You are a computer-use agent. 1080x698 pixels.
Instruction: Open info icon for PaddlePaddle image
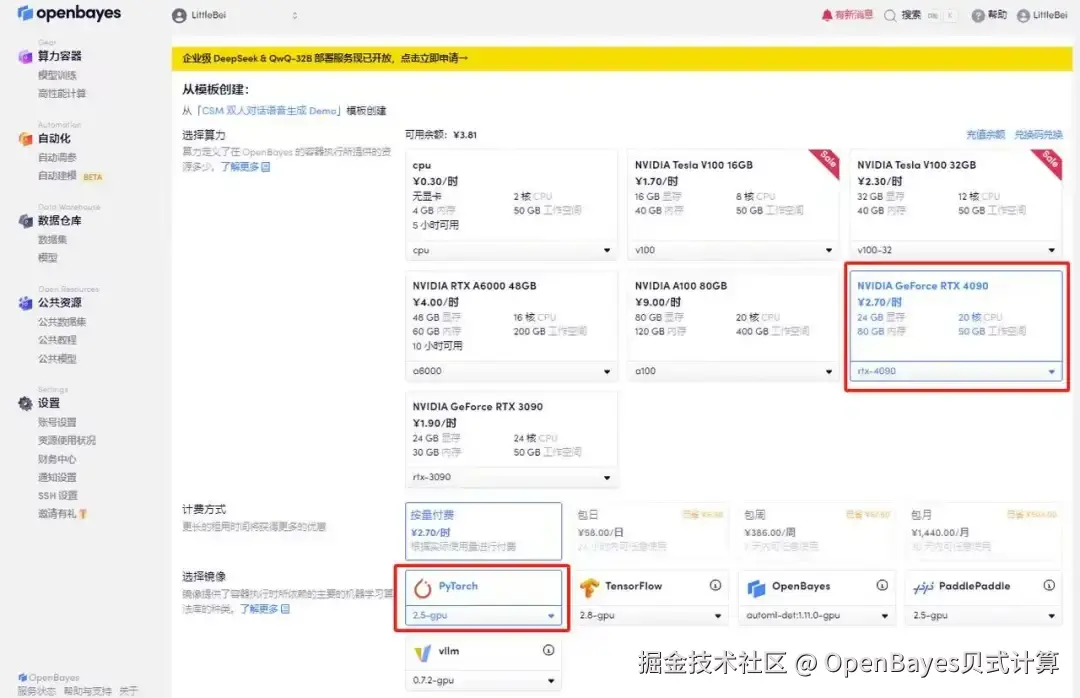pyautogui.click(x=1048, y=585)
